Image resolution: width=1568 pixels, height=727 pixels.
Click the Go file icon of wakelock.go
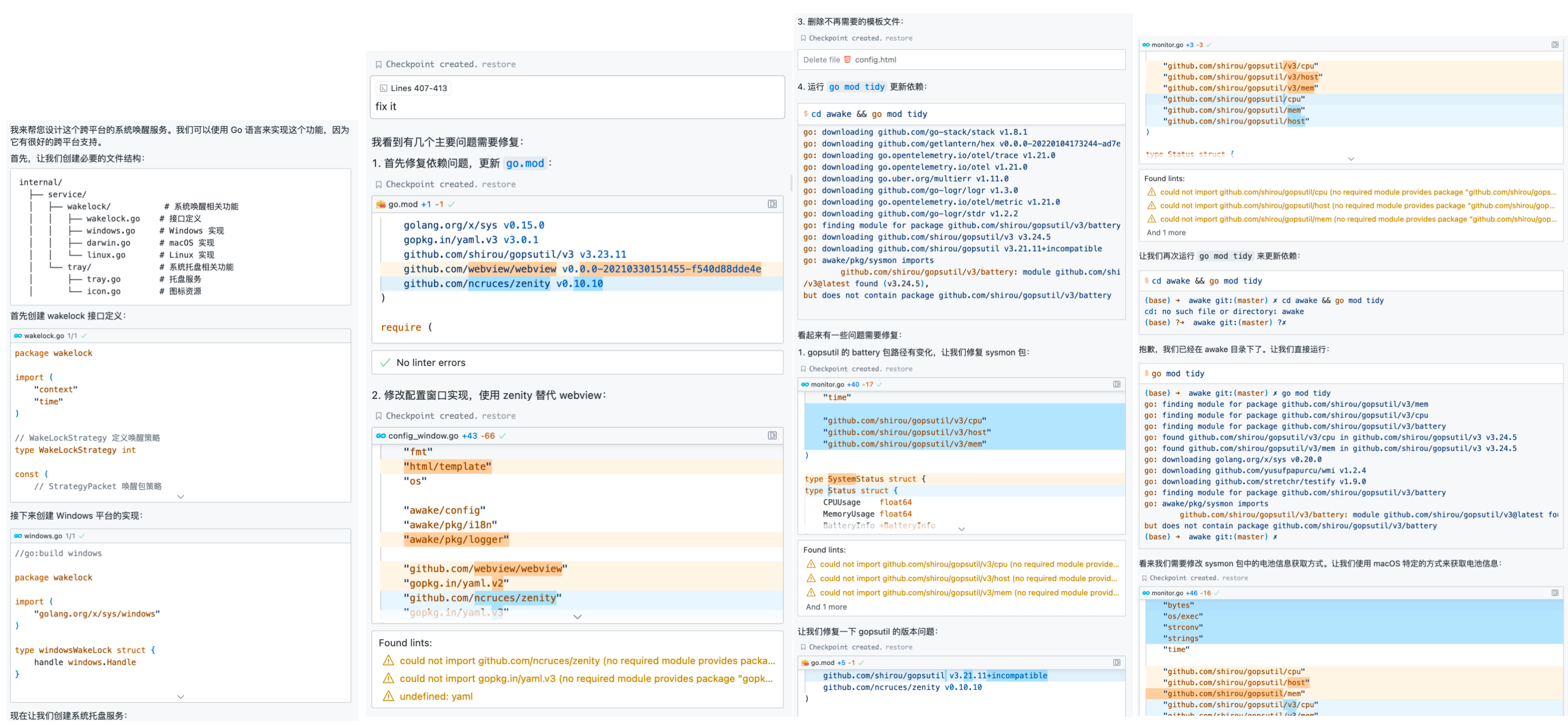[18, 336]
